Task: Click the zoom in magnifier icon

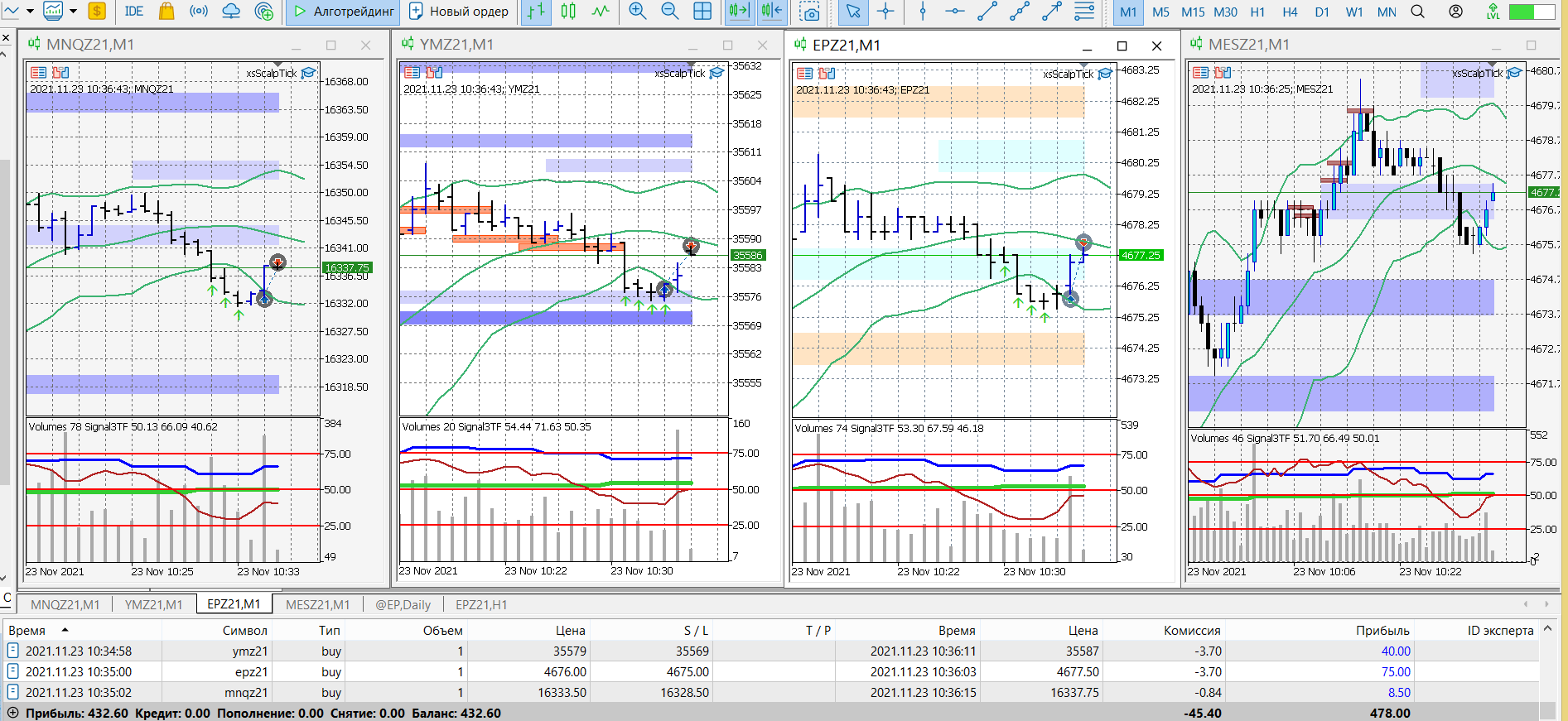Action: pos(637,12)
